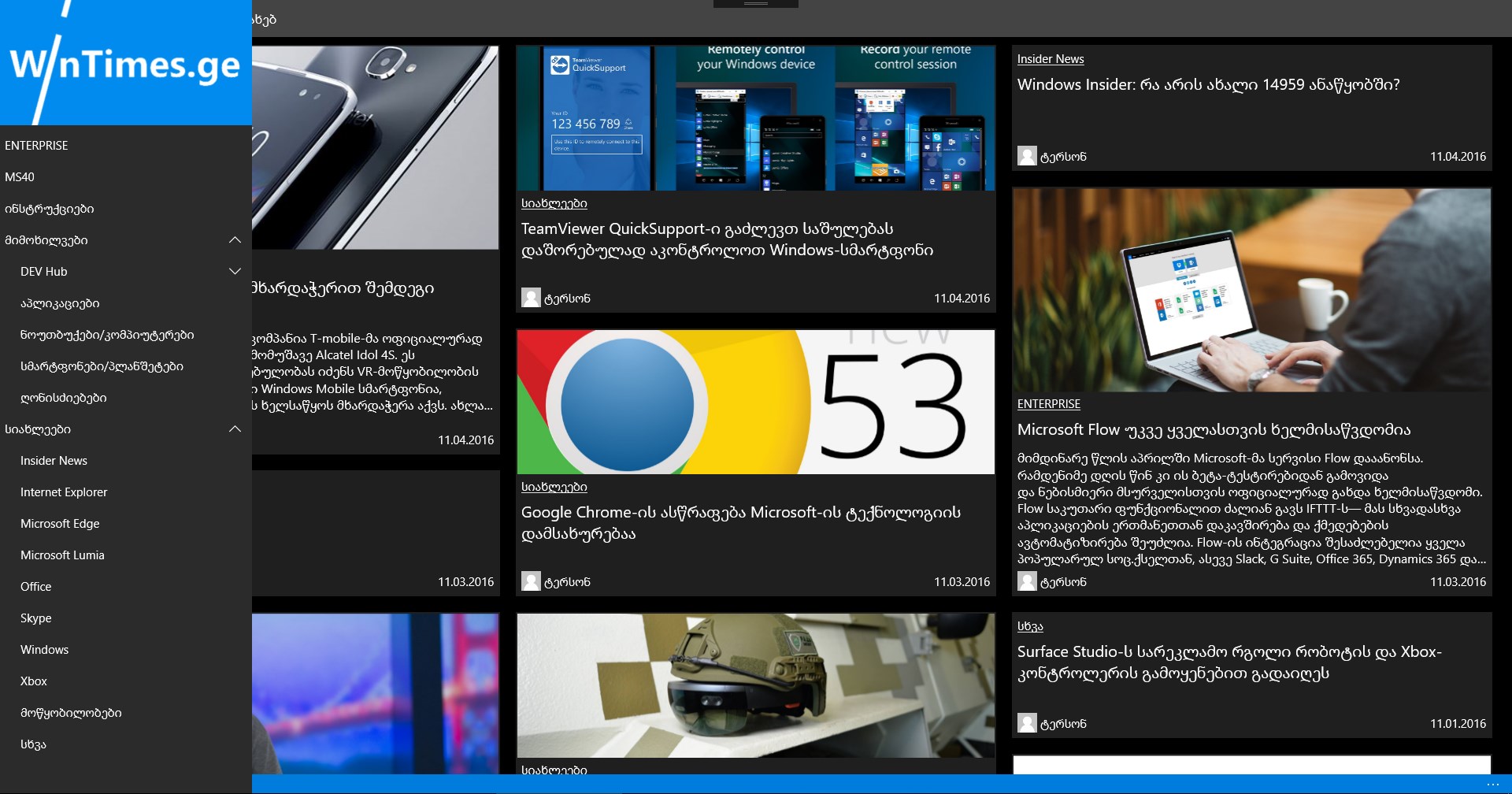1512x794 pixels.
Task: Open the More options ellipsis in app bar
Action: tap(1492, 785)
